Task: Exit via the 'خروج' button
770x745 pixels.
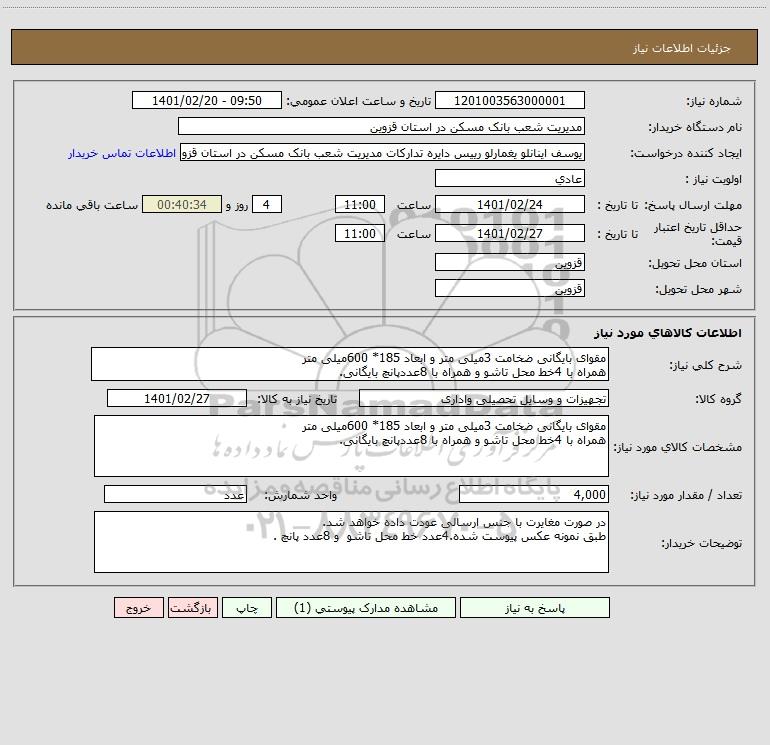Action: 138,608
